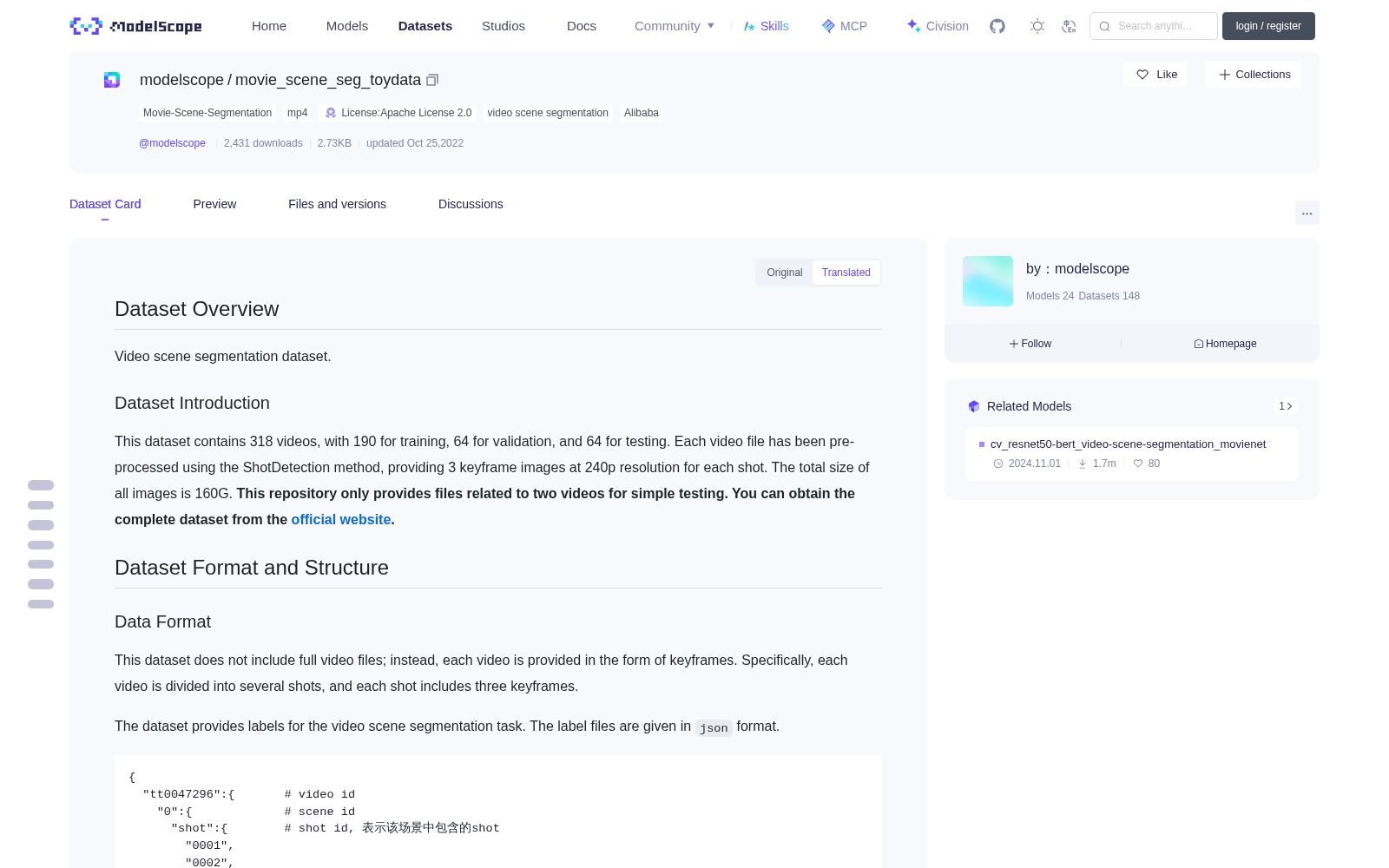Follow the modelscope author
The width and height of the screenshot is (1389, 868).
tap(1030, 344)
